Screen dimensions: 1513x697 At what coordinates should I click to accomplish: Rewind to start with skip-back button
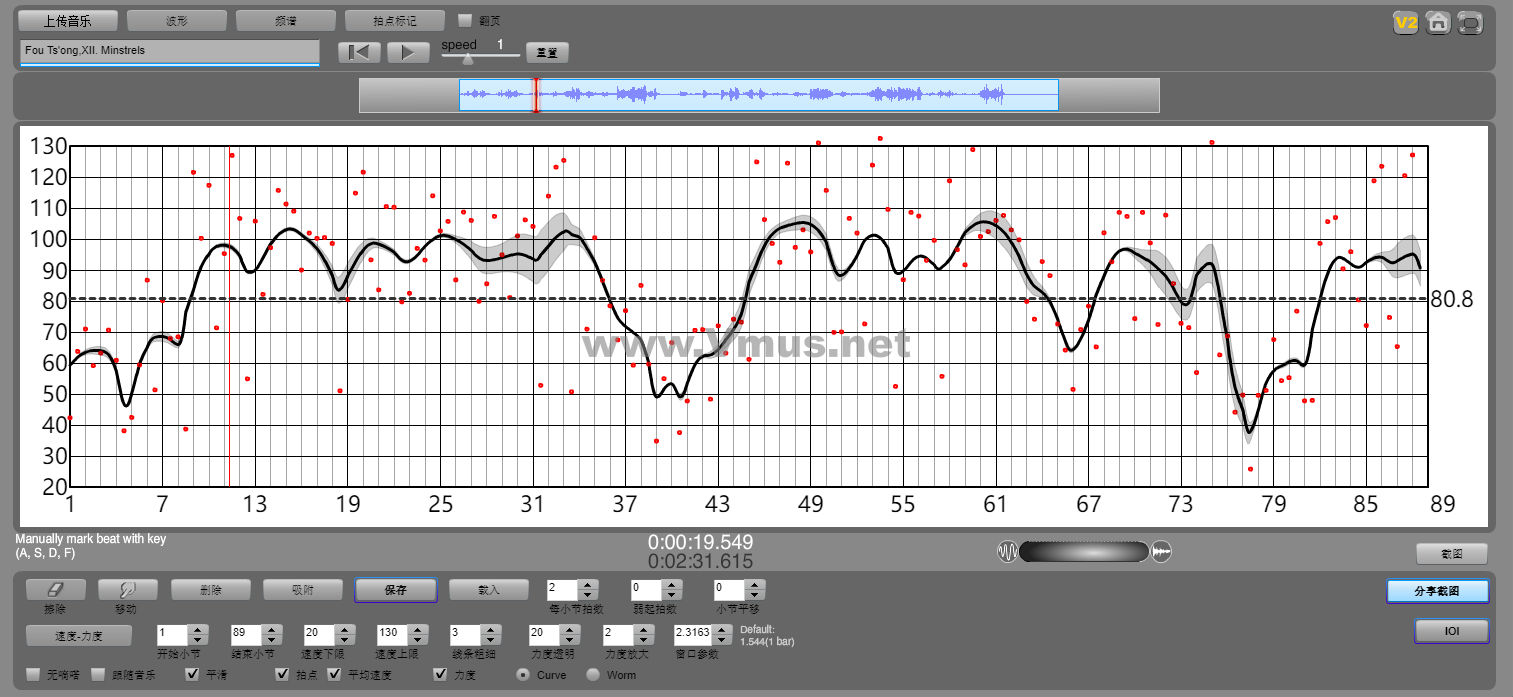[x=359, y=53]
